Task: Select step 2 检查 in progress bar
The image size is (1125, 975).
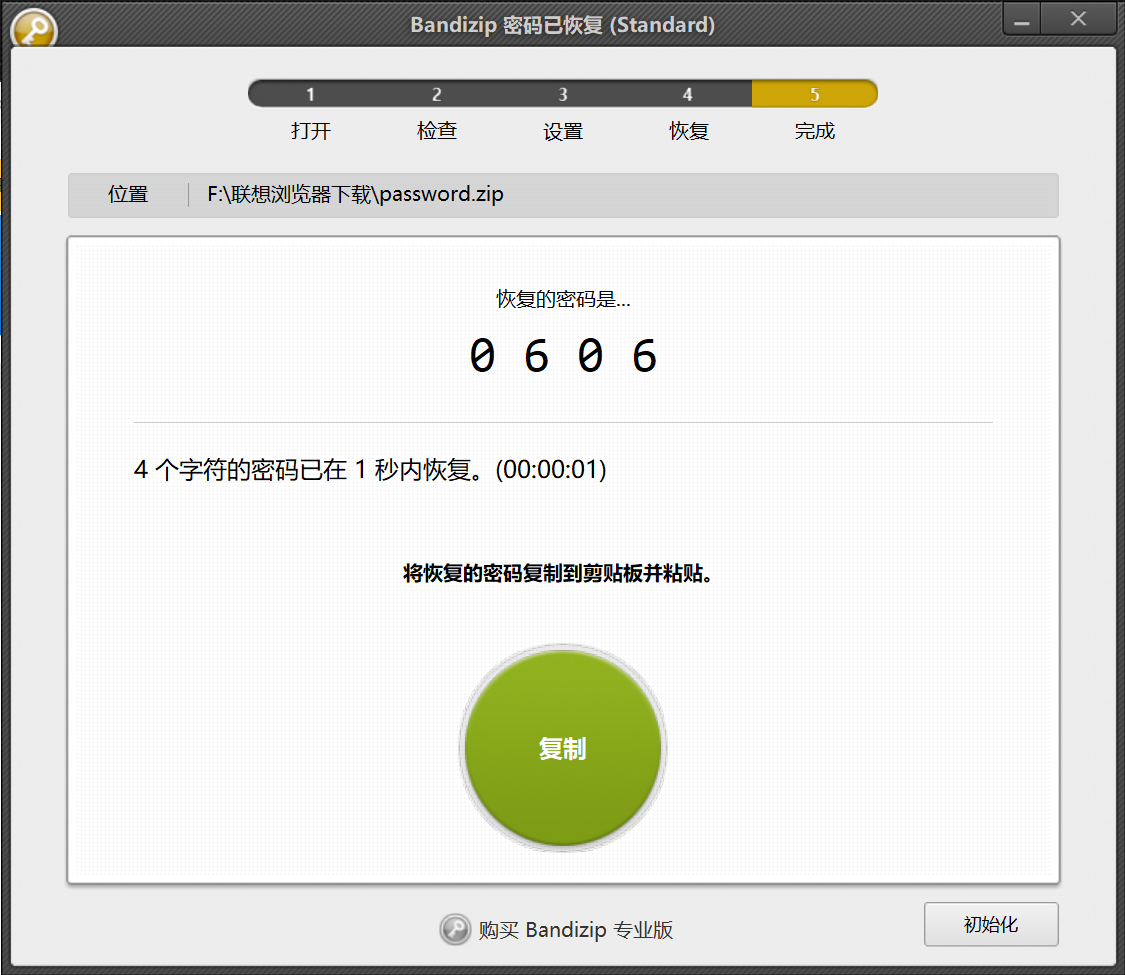Action: (x=436, y=94)
